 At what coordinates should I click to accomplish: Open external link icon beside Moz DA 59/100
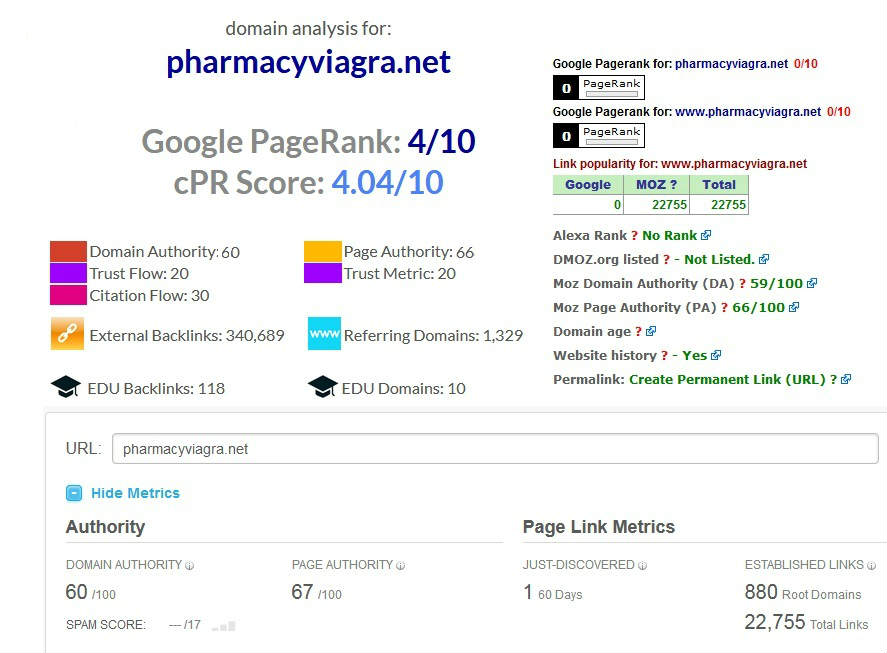tap(812, 283)
